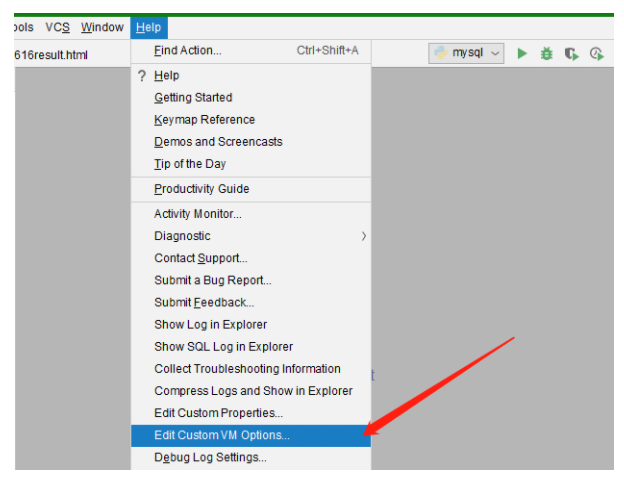Open the Window menu
The width and height of the screenshot is (624, 485).
(102, 27)
